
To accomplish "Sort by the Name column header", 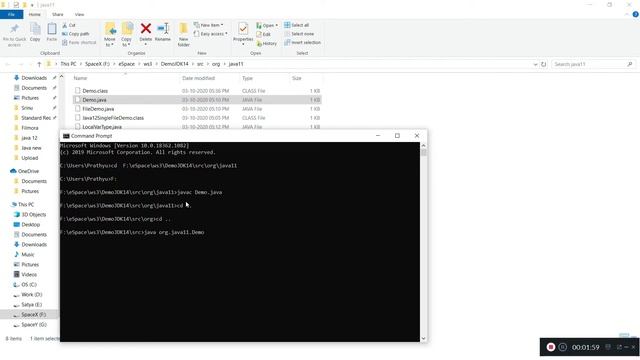I will 80,78.
